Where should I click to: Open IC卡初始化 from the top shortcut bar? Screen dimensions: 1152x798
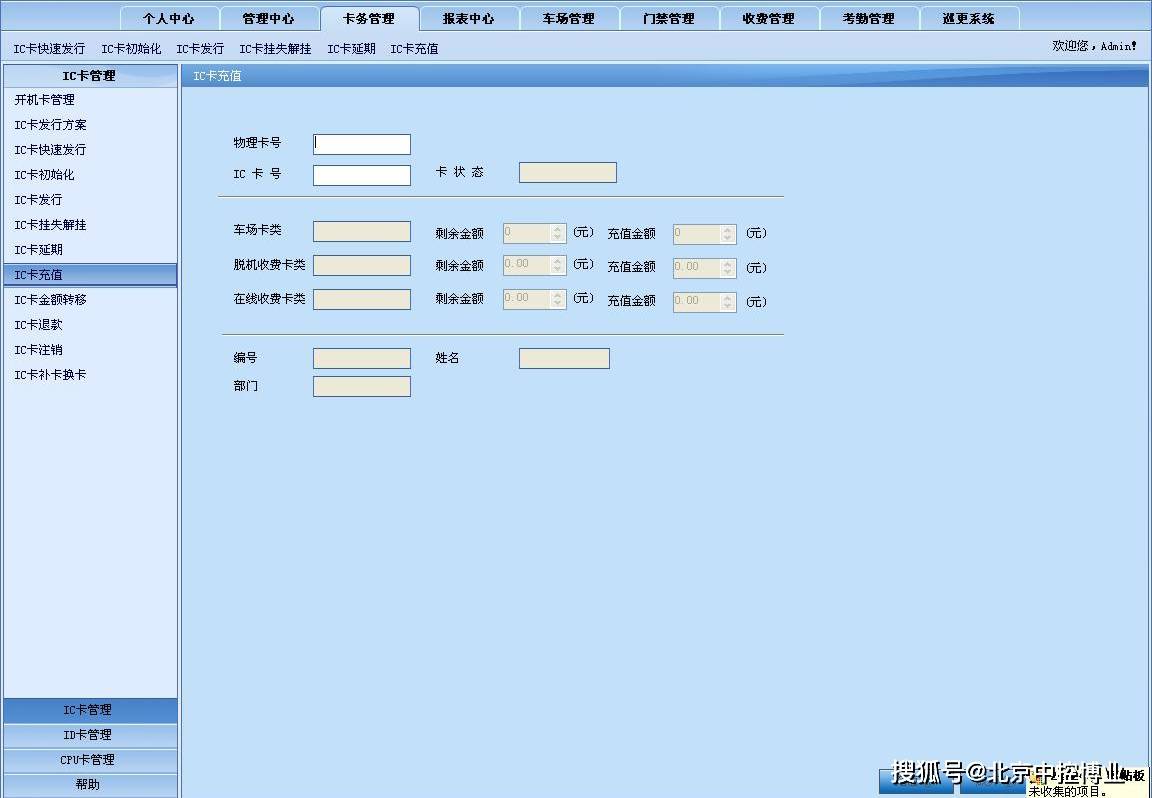point(131,48)
